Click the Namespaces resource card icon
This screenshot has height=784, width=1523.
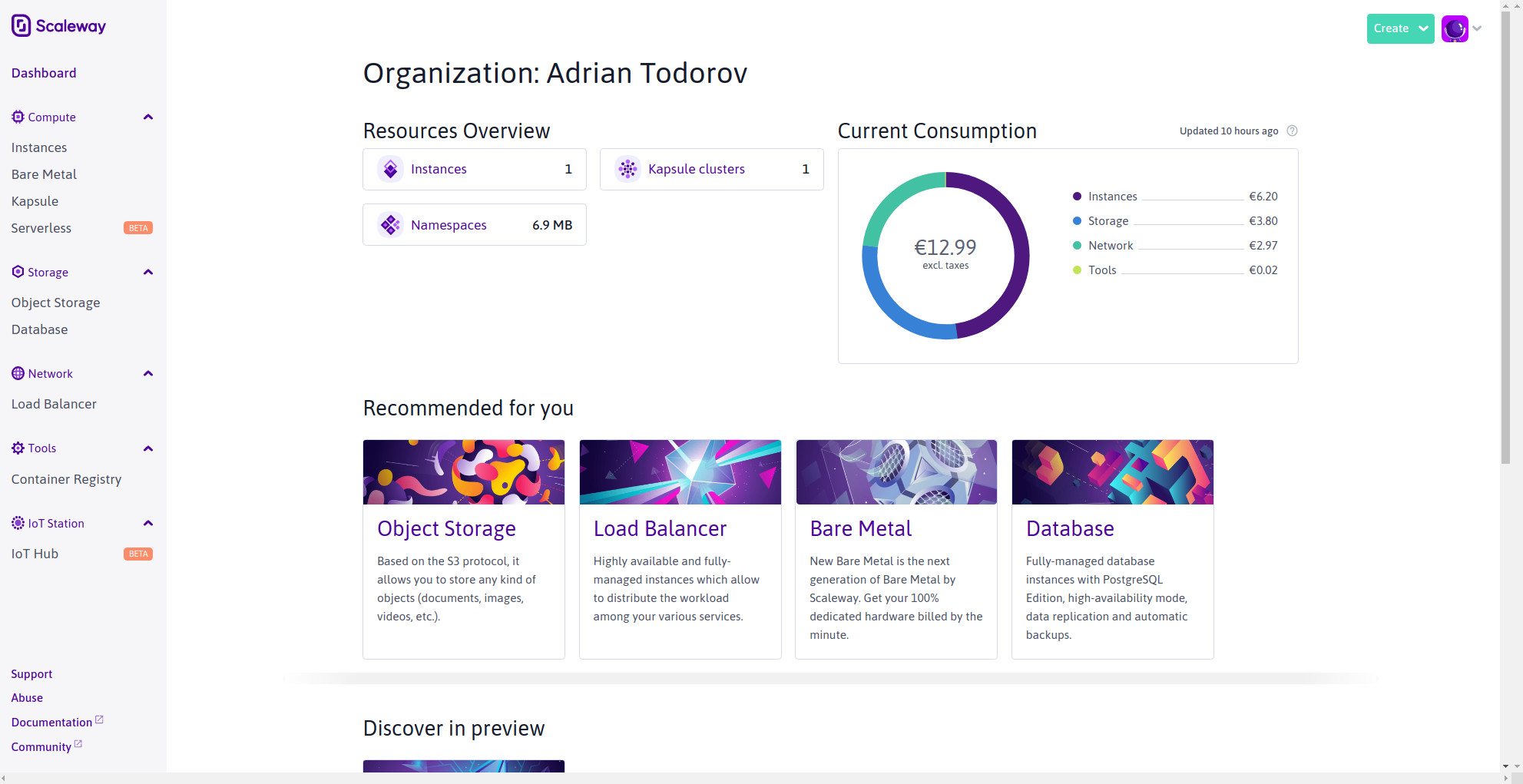click(390, 225)
